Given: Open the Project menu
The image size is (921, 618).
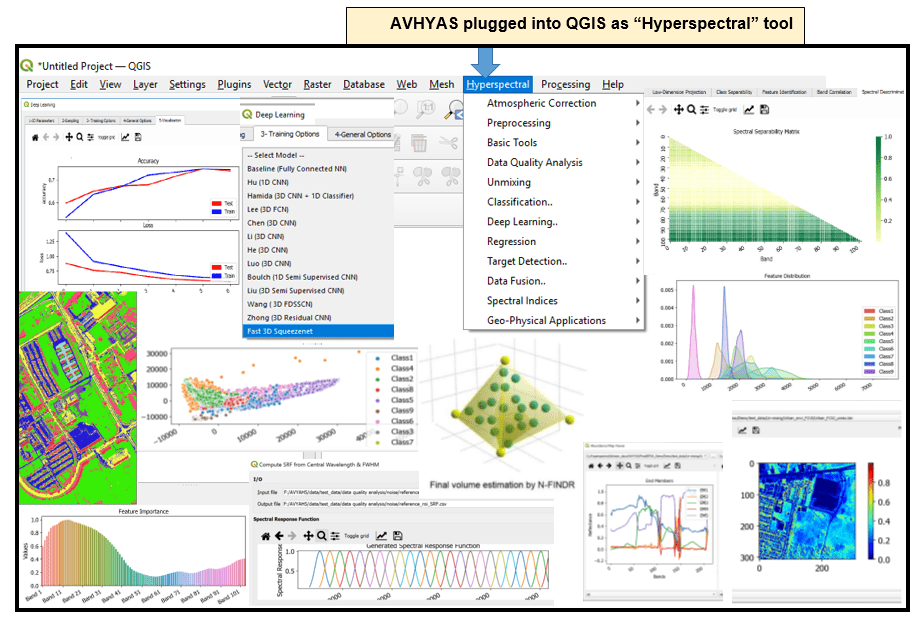Looking at the screenshot, I should [42, 85].
